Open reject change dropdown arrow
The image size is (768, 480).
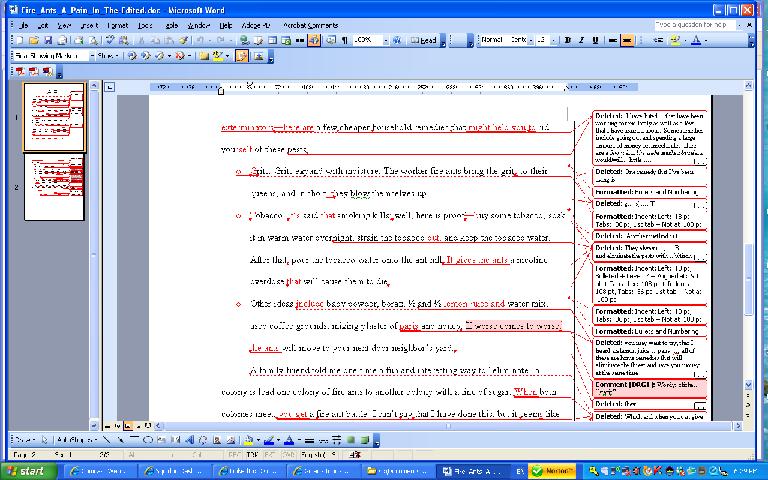pos(189,56)
